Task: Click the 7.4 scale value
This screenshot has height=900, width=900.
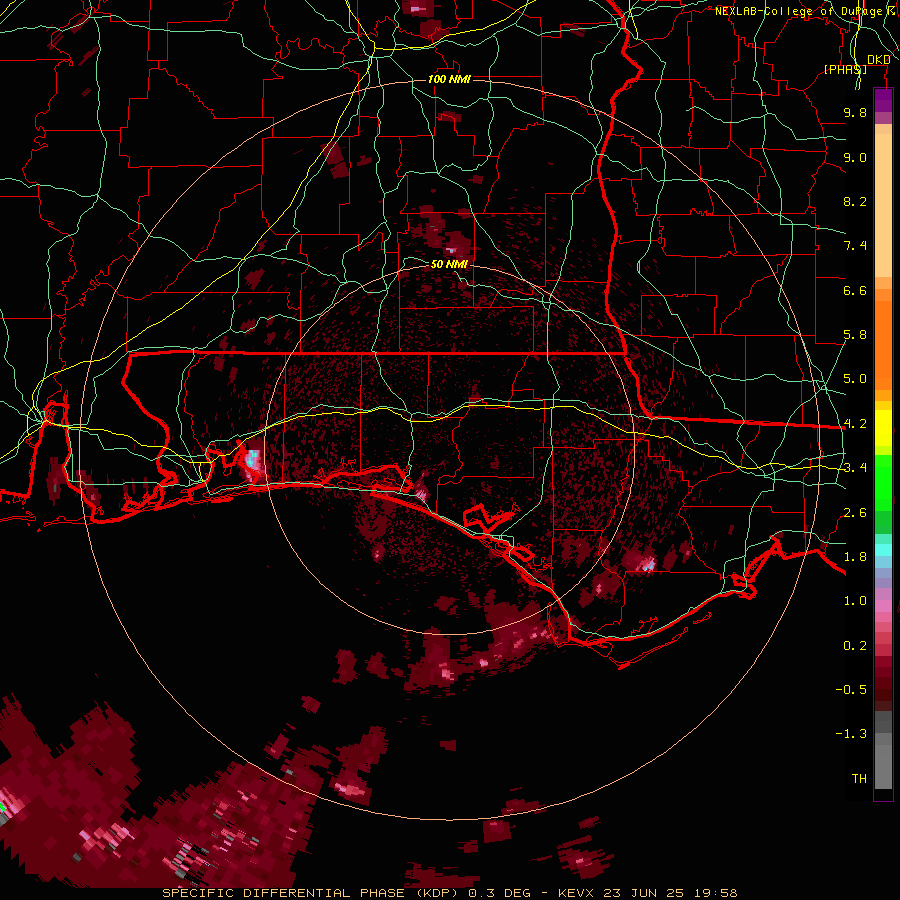Action: point(855,246)
